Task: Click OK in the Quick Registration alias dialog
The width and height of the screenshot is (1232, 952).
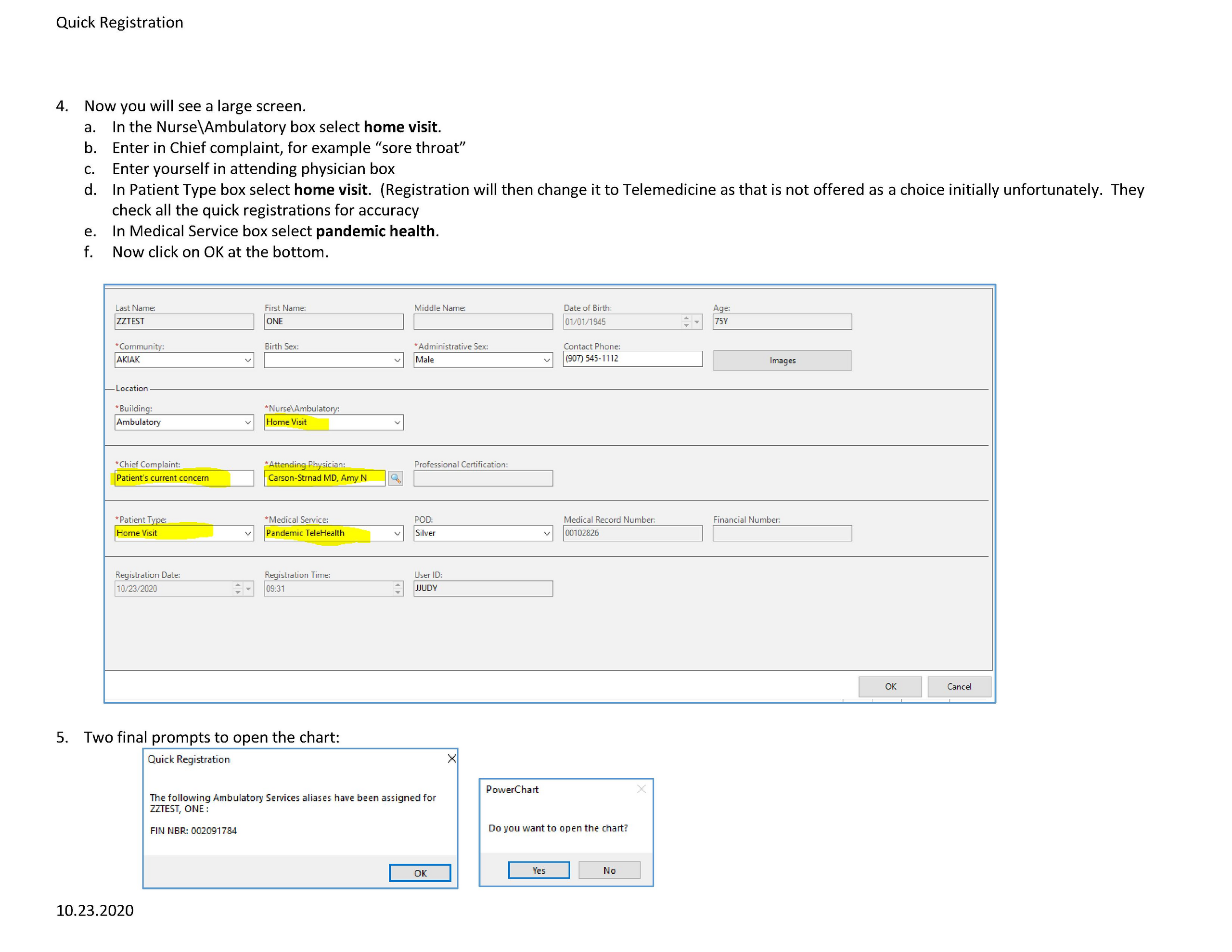Action: (420, 873)
